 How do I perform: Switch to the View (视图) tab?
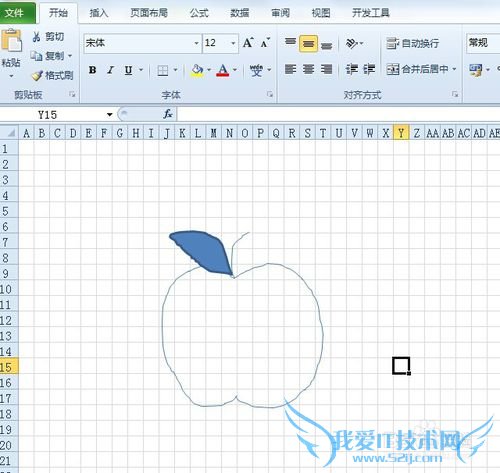[321, 13]
